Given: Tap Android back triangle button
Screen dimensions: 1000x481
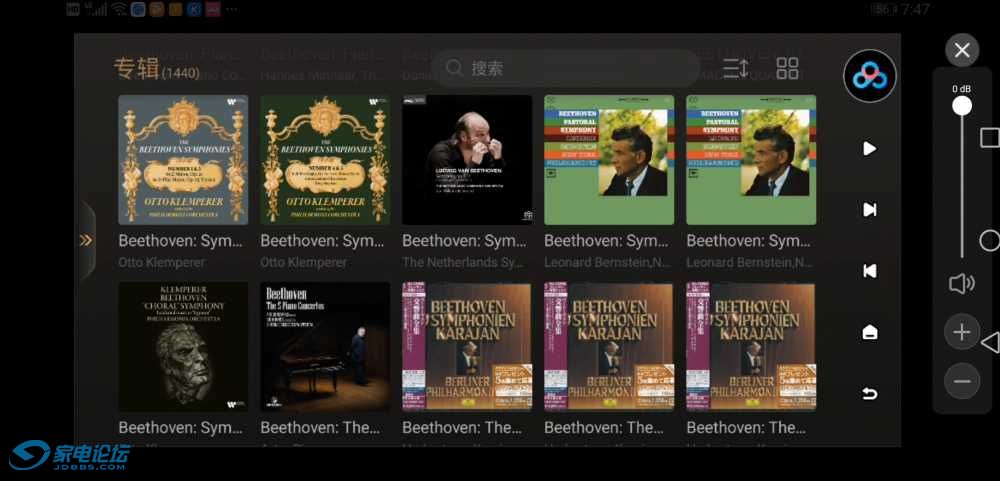Looking at the screenshot, I should pos(990,343).
